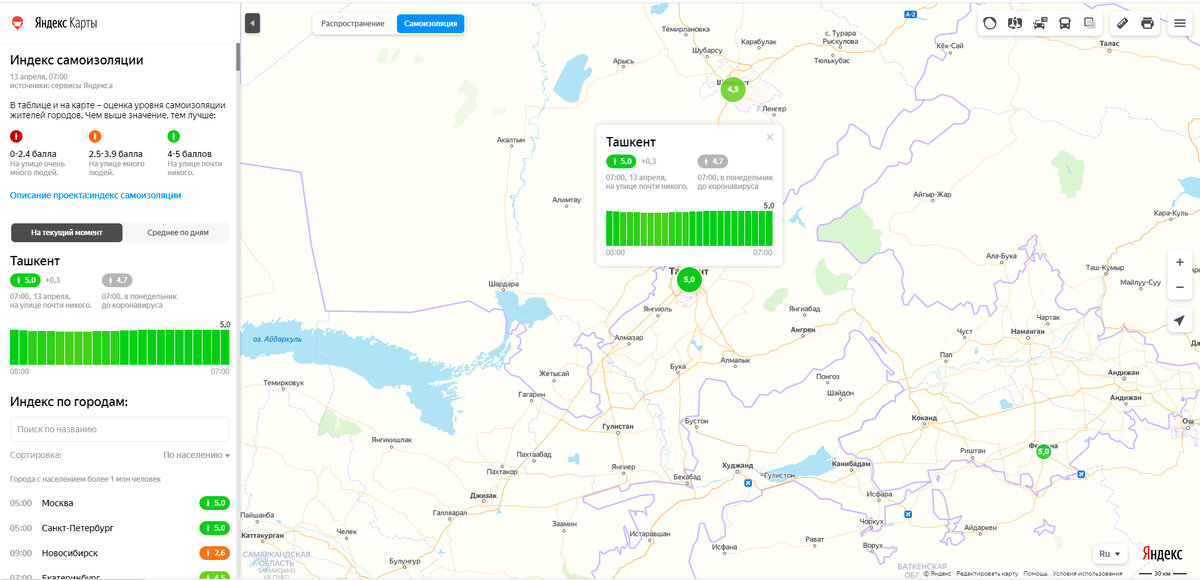Click the popup hourly green bar chart
The image size is (1200, 580).
click(690, 228)
